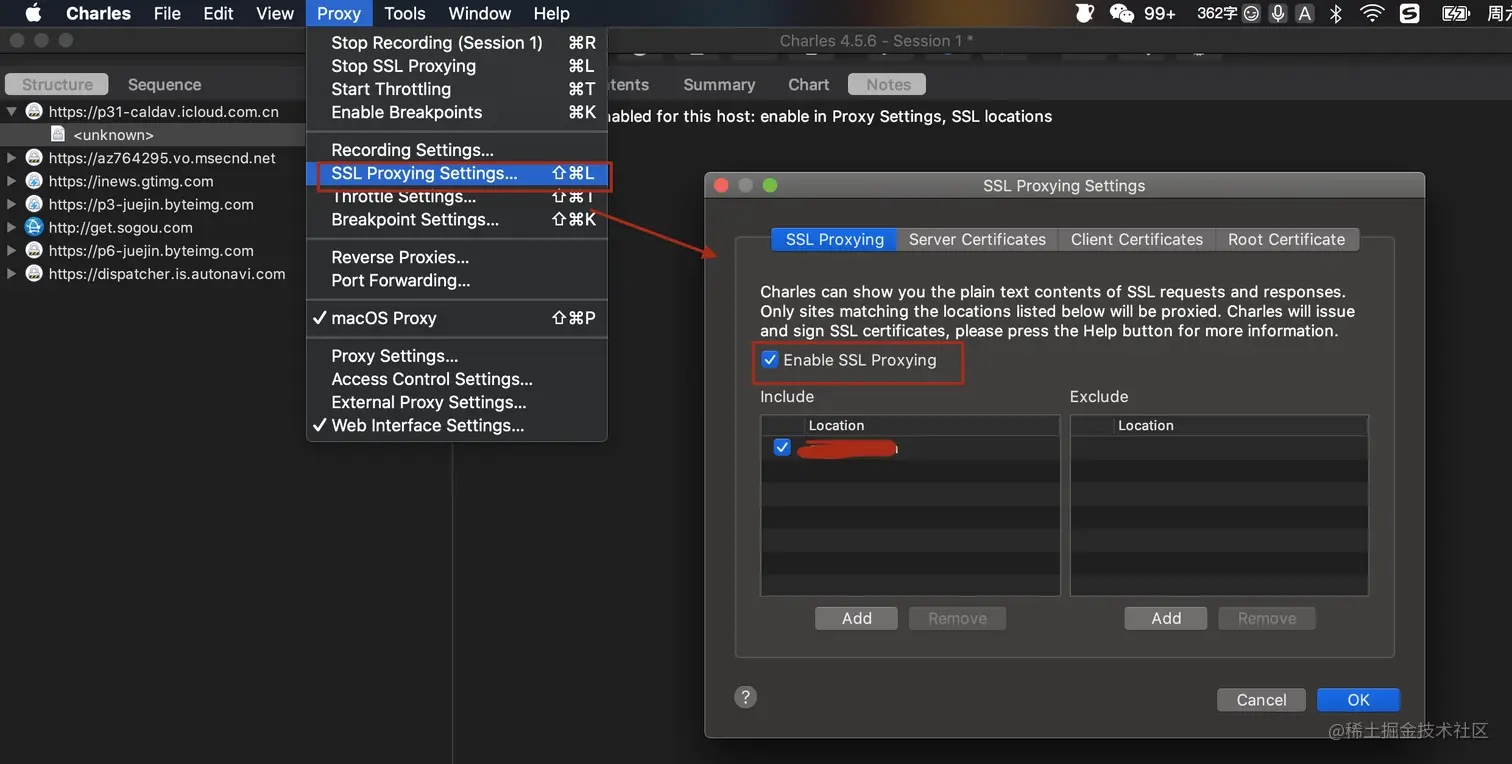Expand the az764295.vo.msecnd.net node
This screenshot has height=764, width=1512.
click(x=12, y=157)
